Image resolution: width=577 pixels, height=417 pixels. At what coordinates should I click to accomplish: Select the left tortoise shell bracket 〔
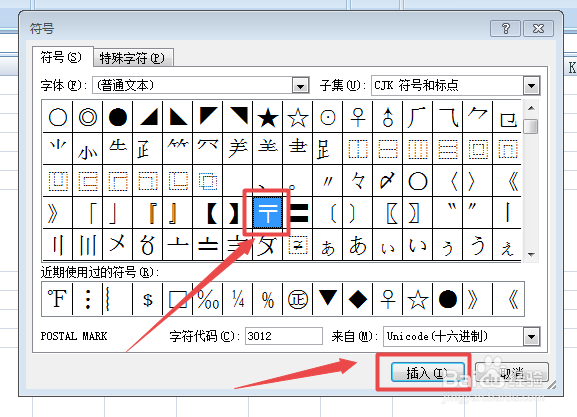[x=328, y=213]
